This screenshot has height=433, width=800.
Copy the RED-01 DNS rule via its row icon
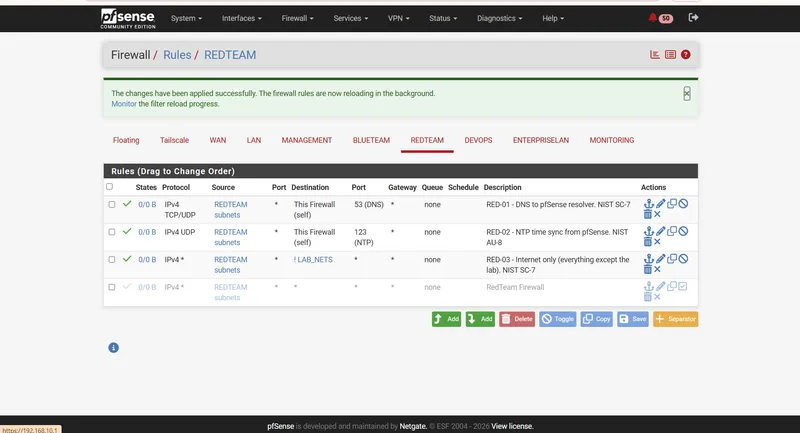(672, 203)
